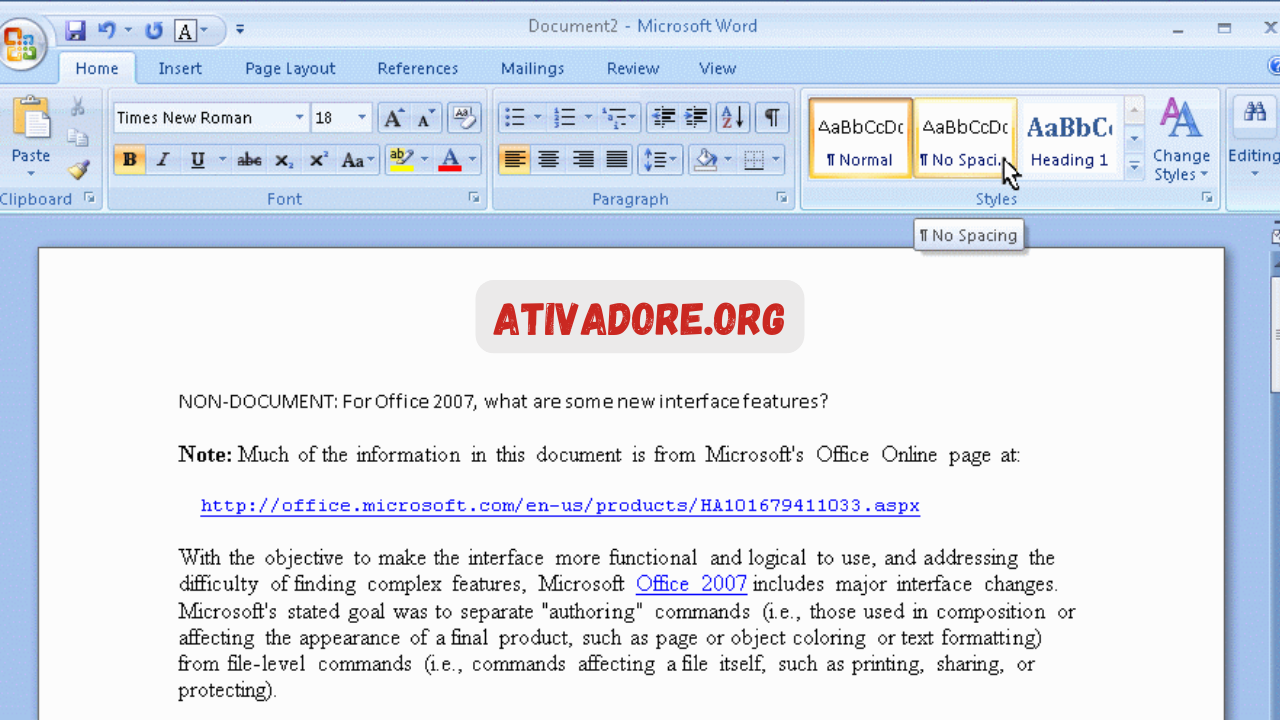
Task: Apply the Normal style
Action: coord(860,138)
